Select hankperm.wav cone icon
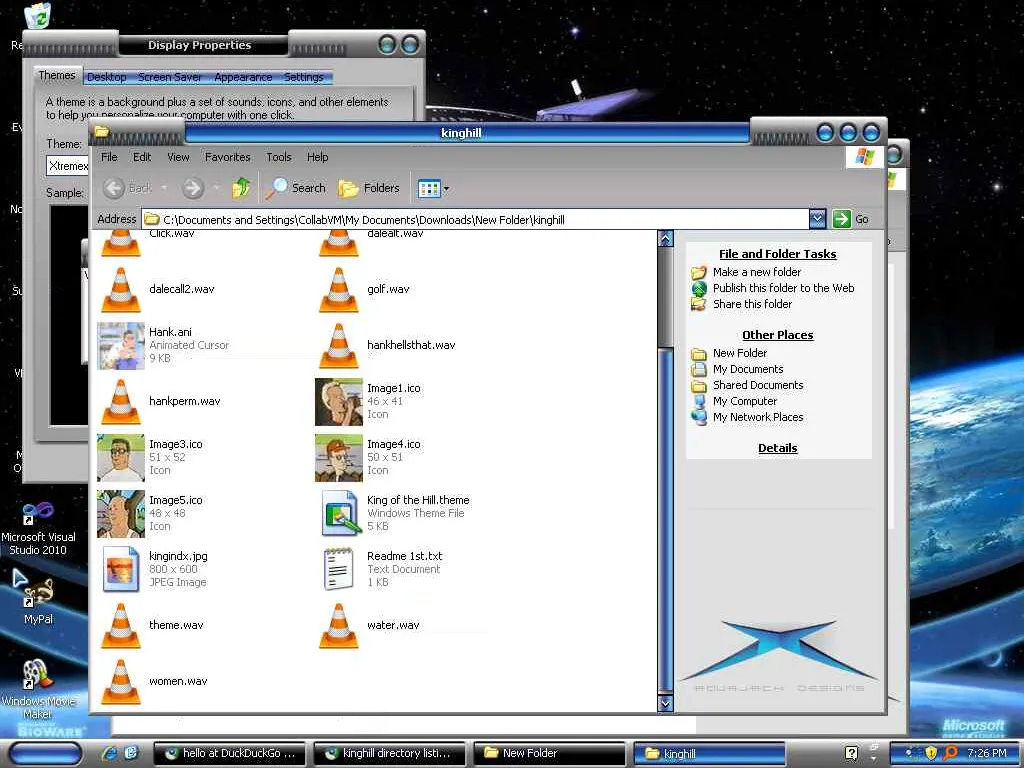The height and width of the screenshot is (768, 1024). 121,402
